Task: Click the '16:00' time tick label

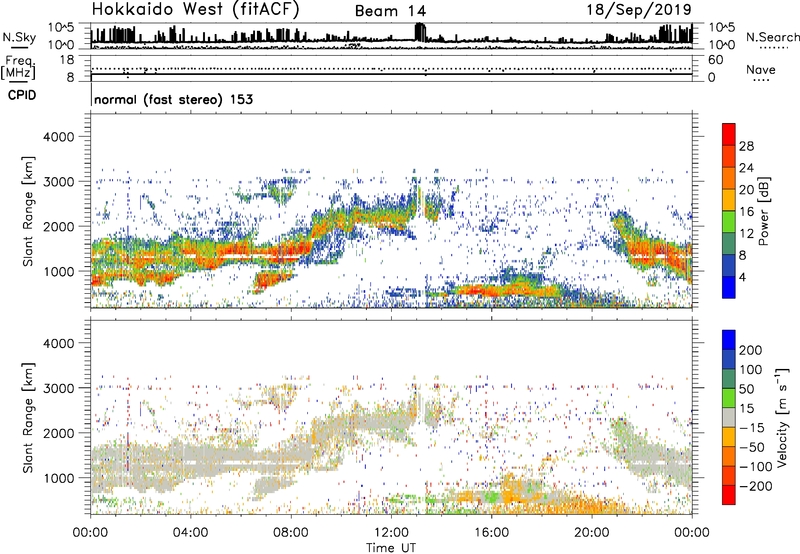Action: [491, 533]
